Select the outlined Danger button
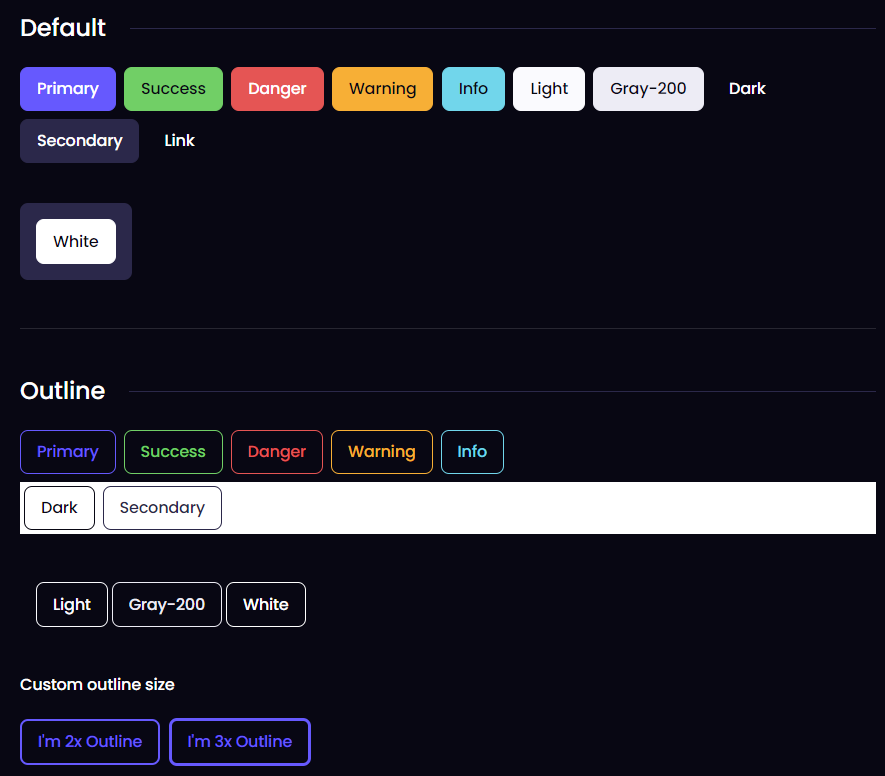Image resolution: width=885 pixels, height=776 pixels. [277, 452]
